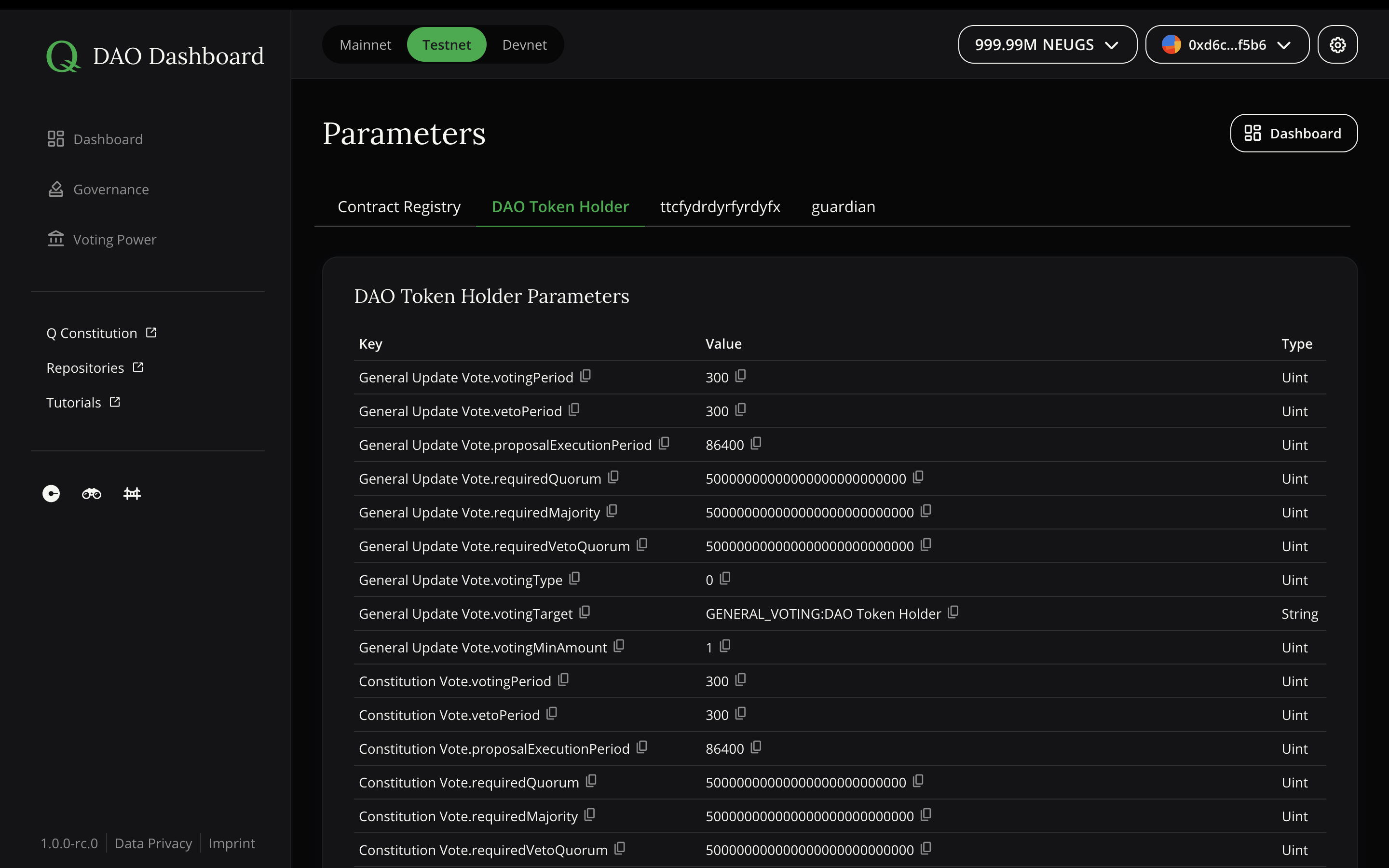Viewport: 1389px width, 868px height.
Task: Click the Contract Registry tab
Action: click(399, 206)
